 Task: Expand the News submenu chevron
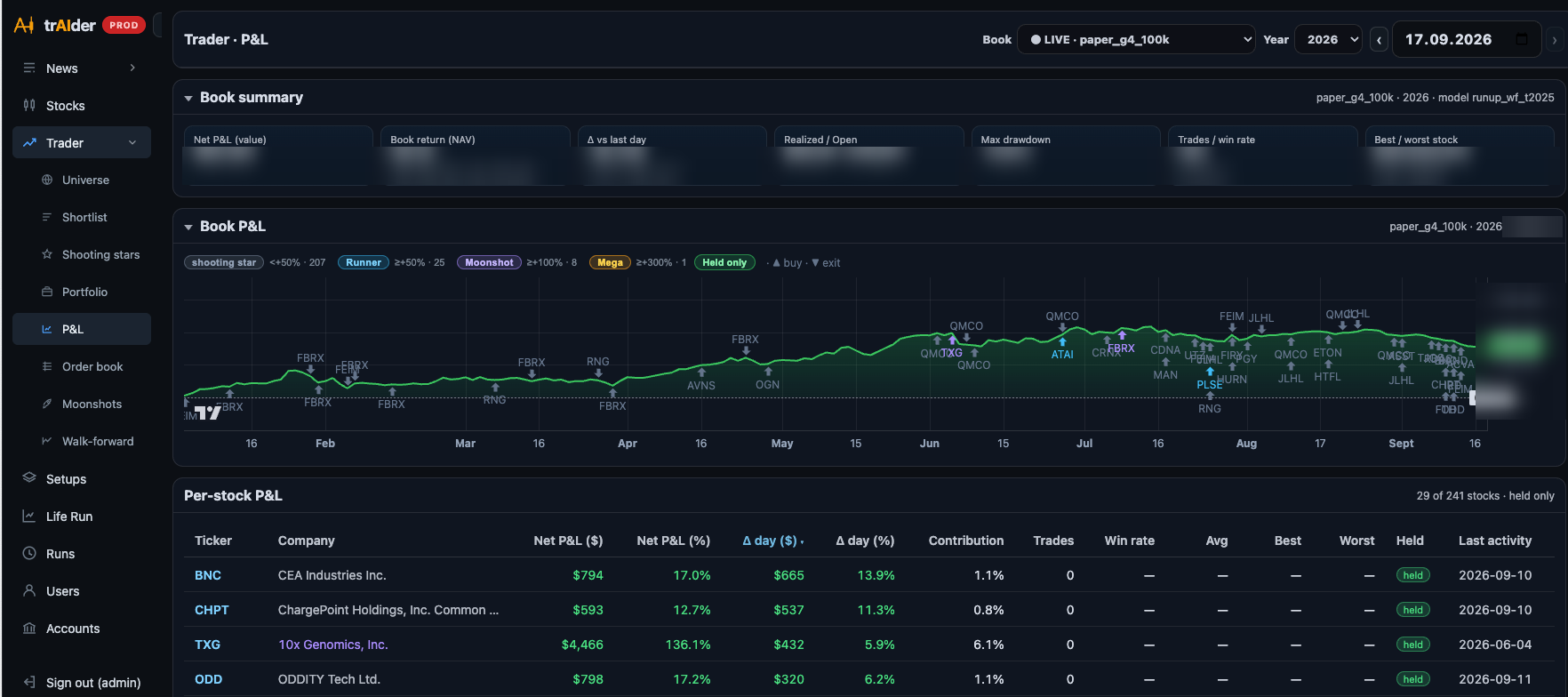pos(132,68)
